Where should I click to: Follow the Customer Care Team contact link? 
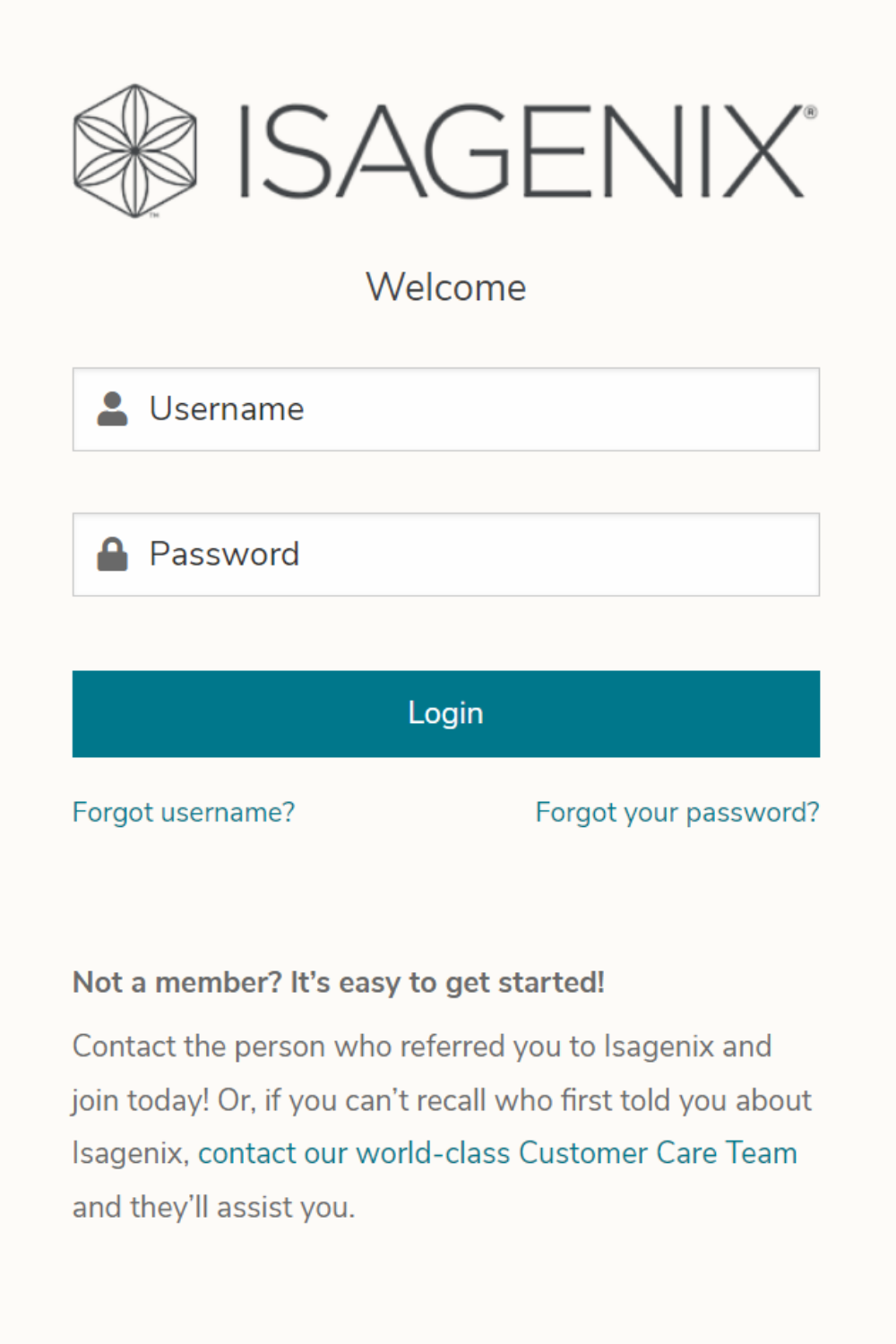coord(497,1153)
